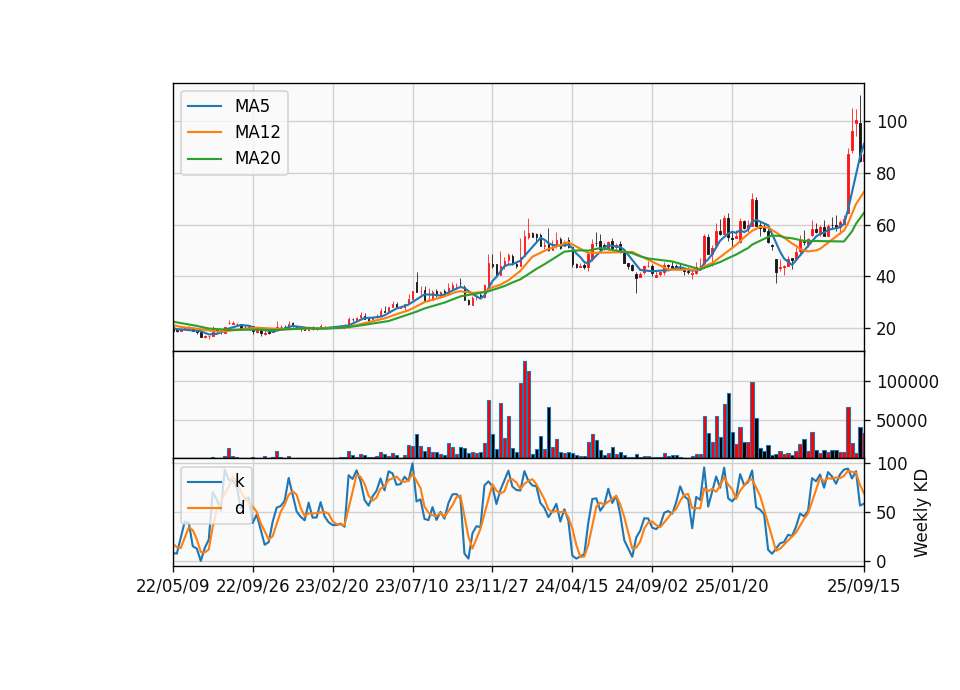Click the 22/09/26 date tick label
960x690 pixels.
coord(253,587)
